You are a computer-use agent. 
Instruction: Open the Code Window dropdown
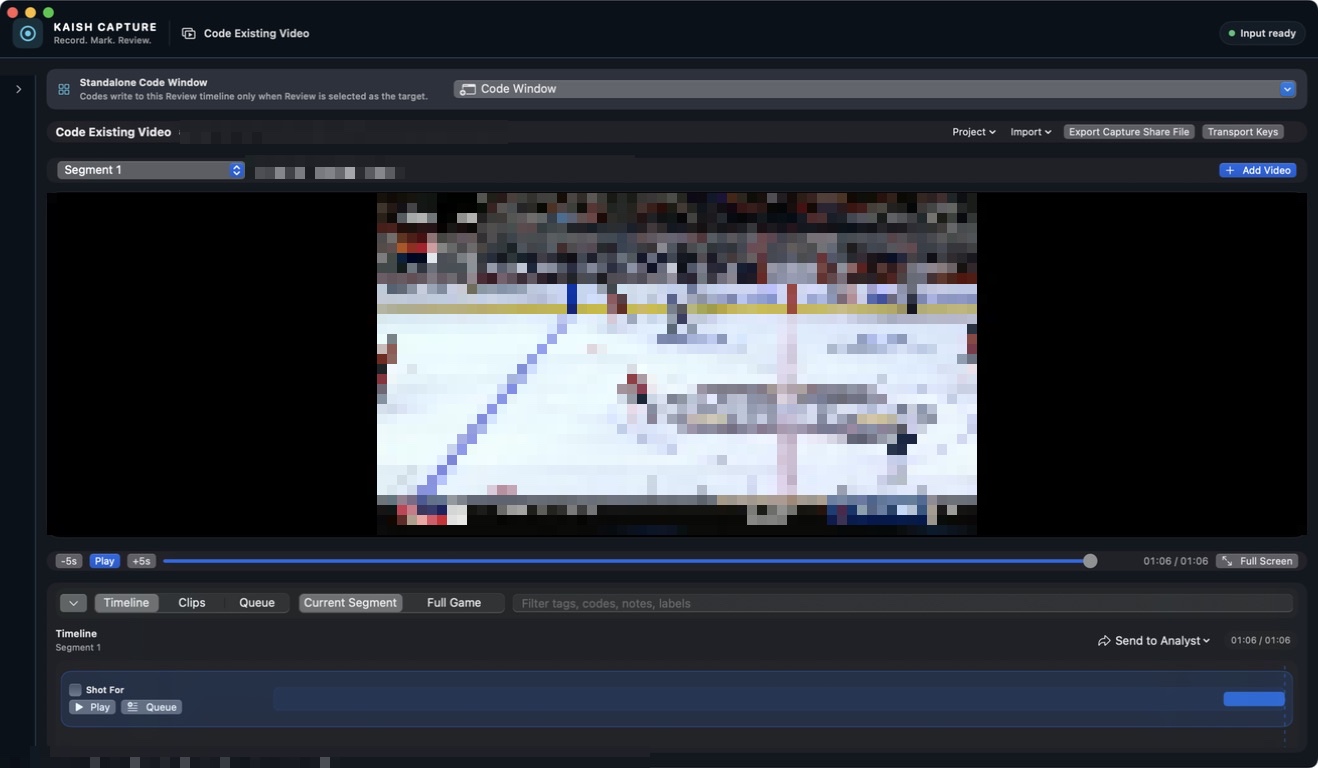[875, 89]
